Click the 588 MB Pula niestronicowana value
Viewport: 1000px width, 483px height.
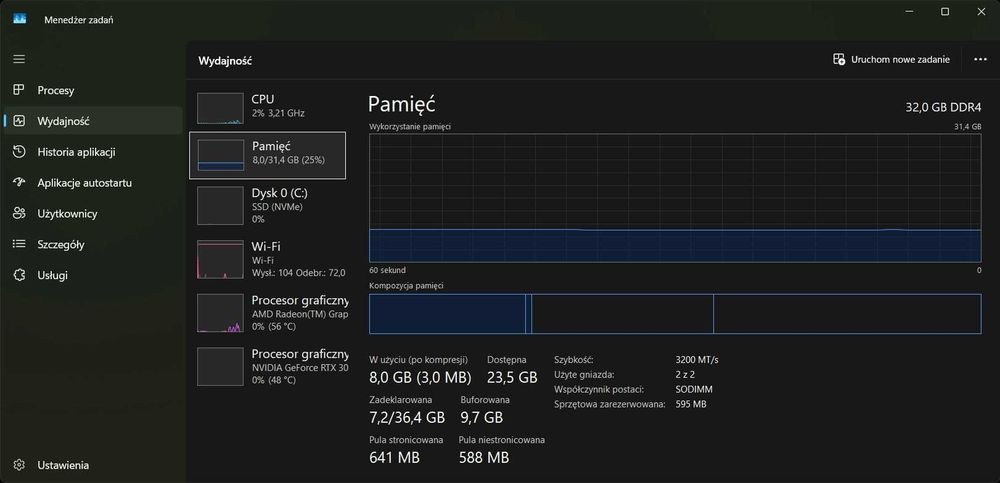tap(484, 457)
